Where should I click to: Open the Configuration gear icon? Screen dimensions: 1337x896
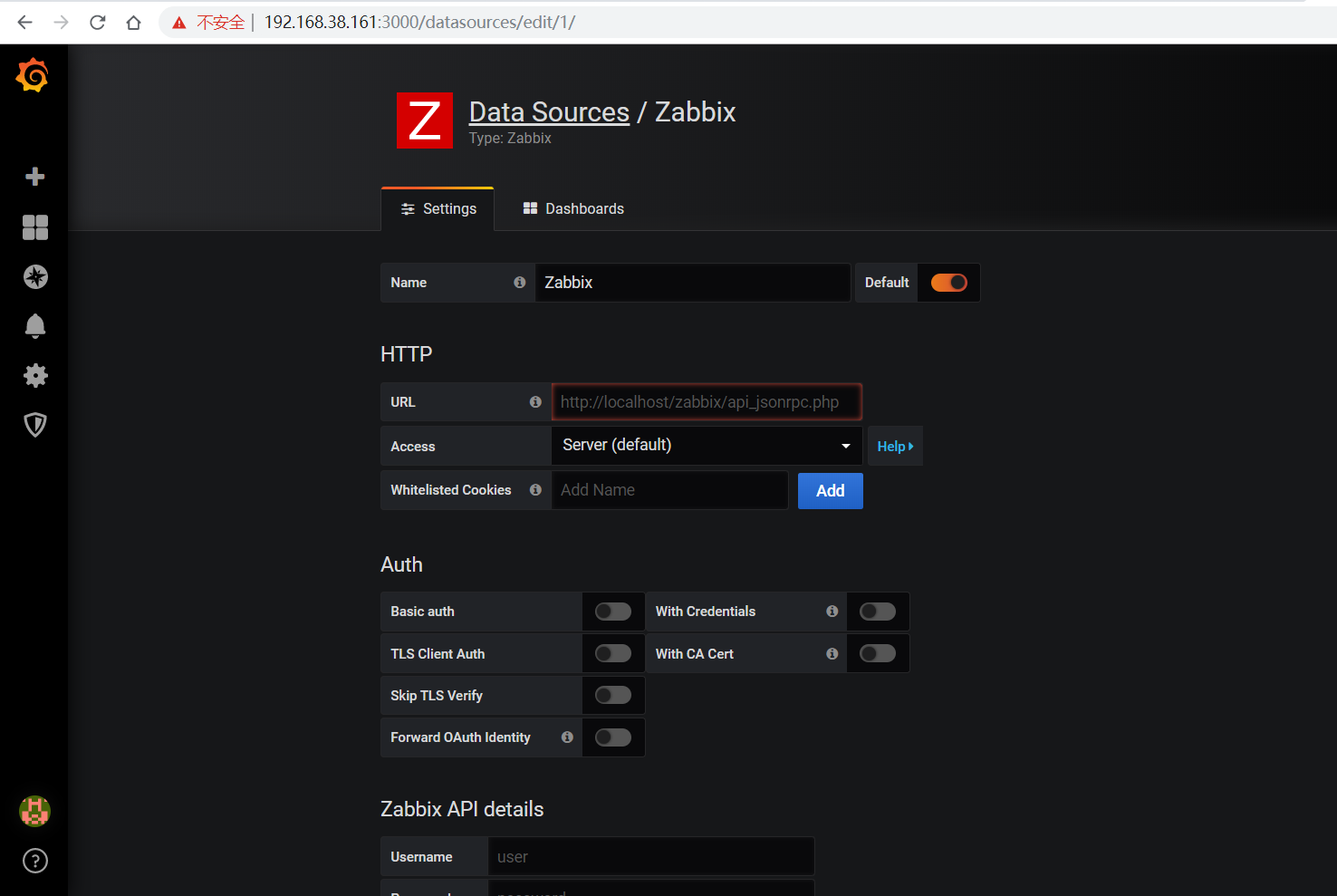tap(35, 375)
